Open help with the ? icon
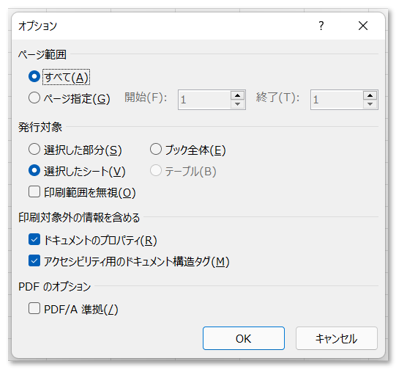This screenshot has width=399, height=370. (x=321, y=26)
